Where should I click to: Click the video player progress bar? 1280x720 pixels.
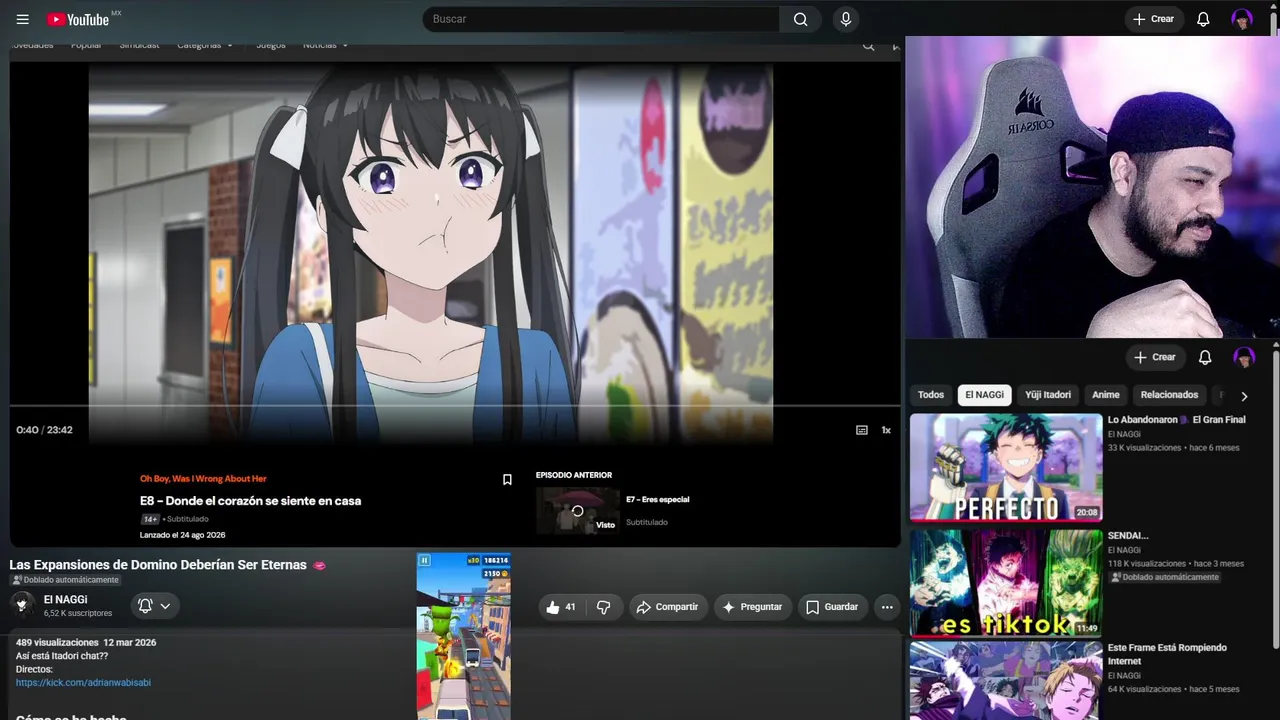pos(455,406)
